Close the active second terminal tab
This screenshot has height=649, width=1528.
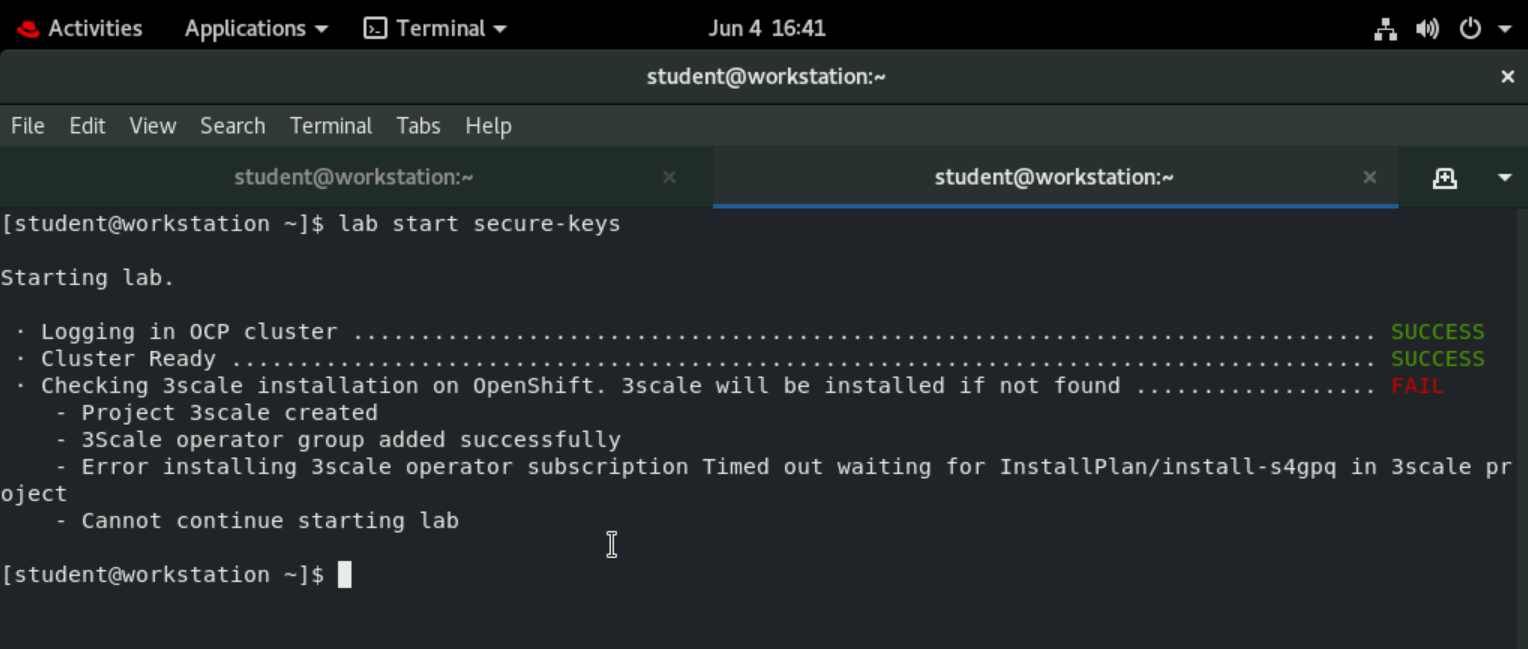[1370, 177]
